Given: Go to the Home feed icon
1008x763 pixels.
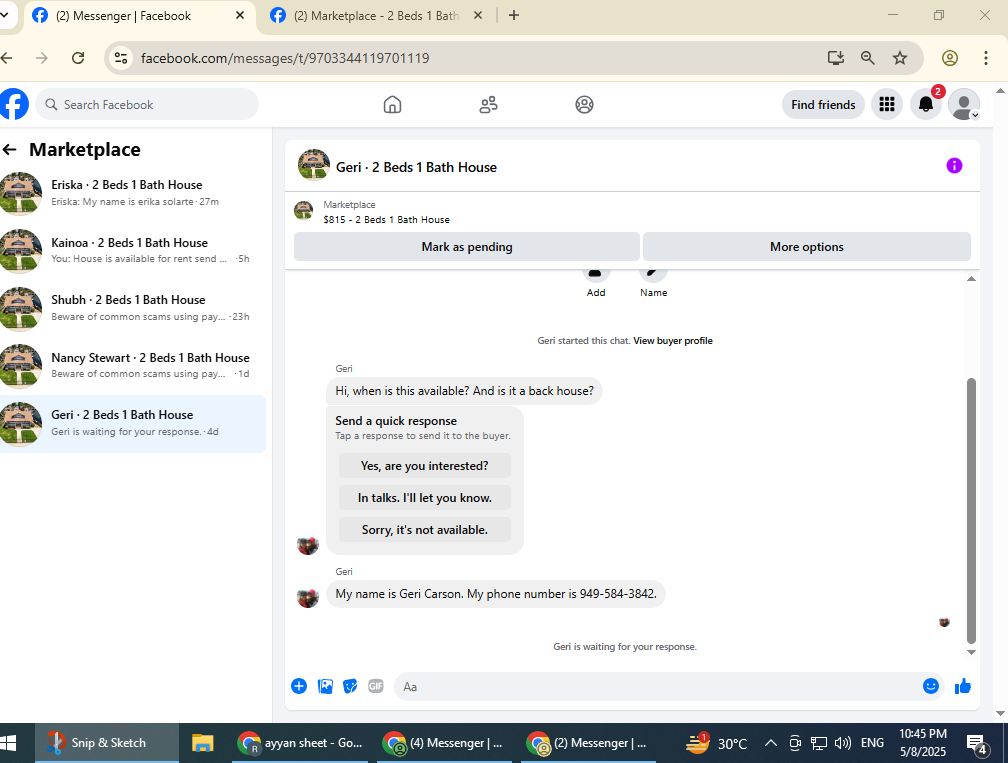Looking at the screenshot, I should click(392, 104).
